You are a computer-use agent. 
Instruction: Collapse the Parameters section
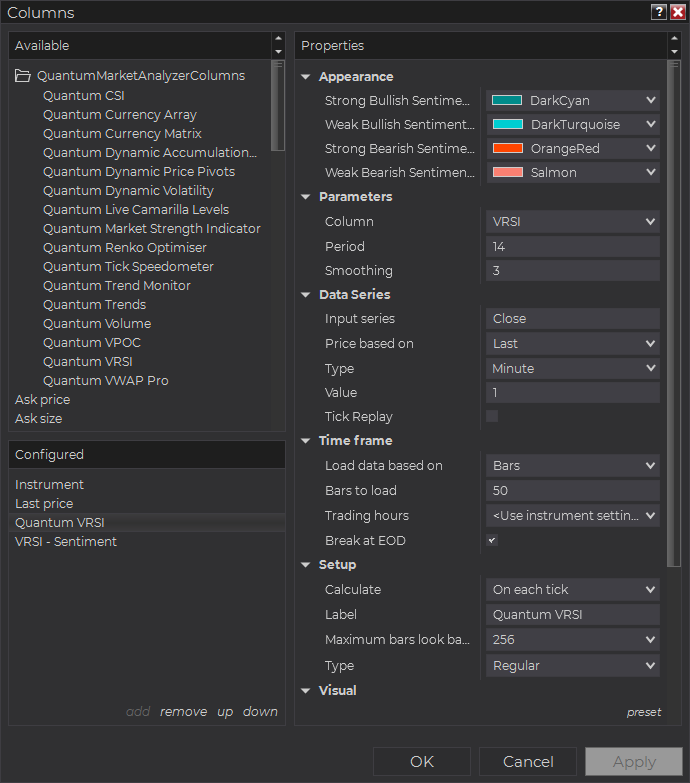(306, 197)
